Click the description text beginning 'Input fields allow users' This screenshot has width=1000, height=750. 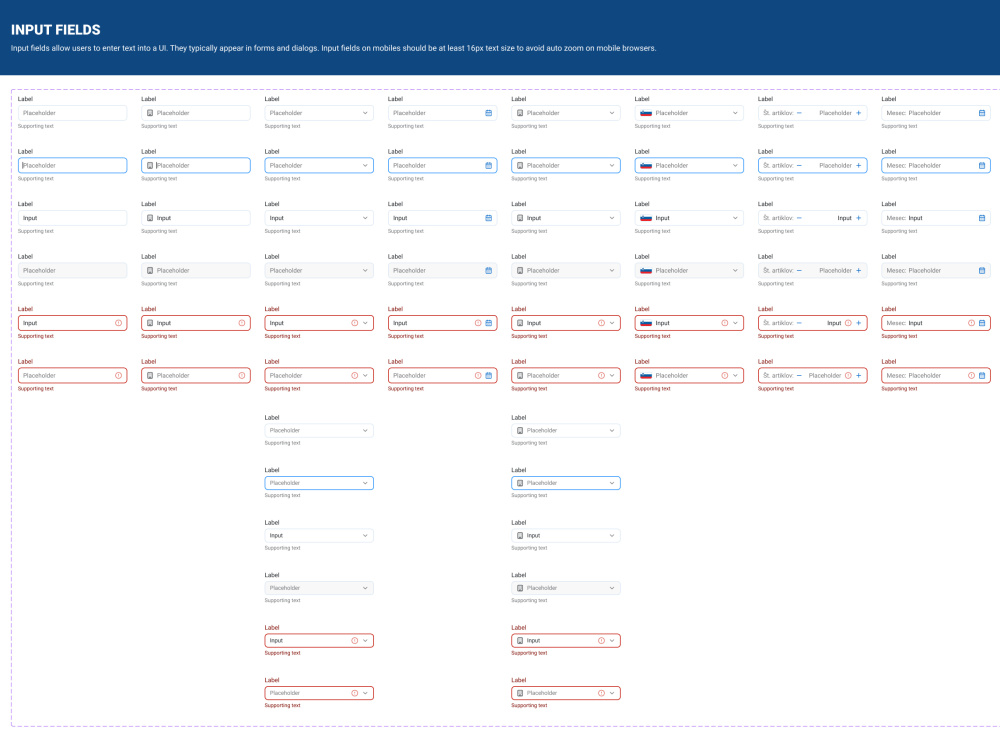point(333,48)
